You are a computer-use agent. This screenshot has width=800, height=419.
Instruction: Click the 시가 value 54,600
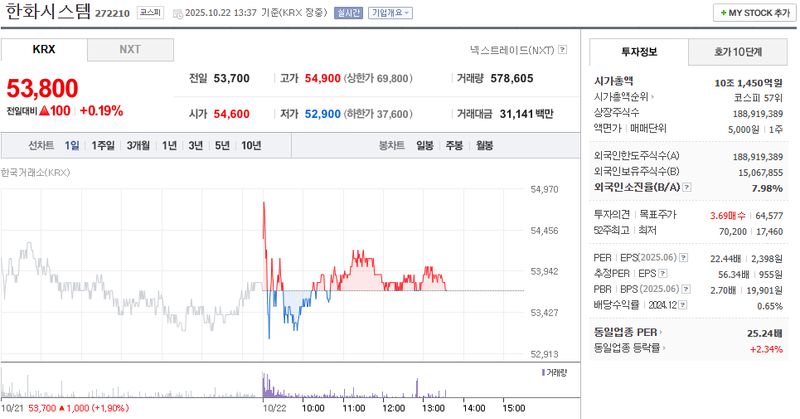(x=232, y=114)
